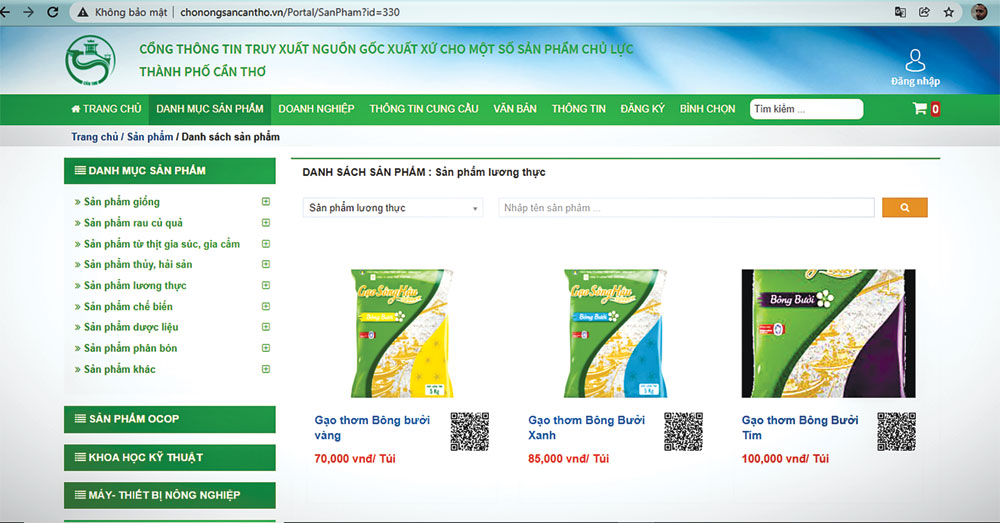Expand Sản phẩm thủy, hải sản plus
Screen dimensions: 1000x523
(266, 264)
